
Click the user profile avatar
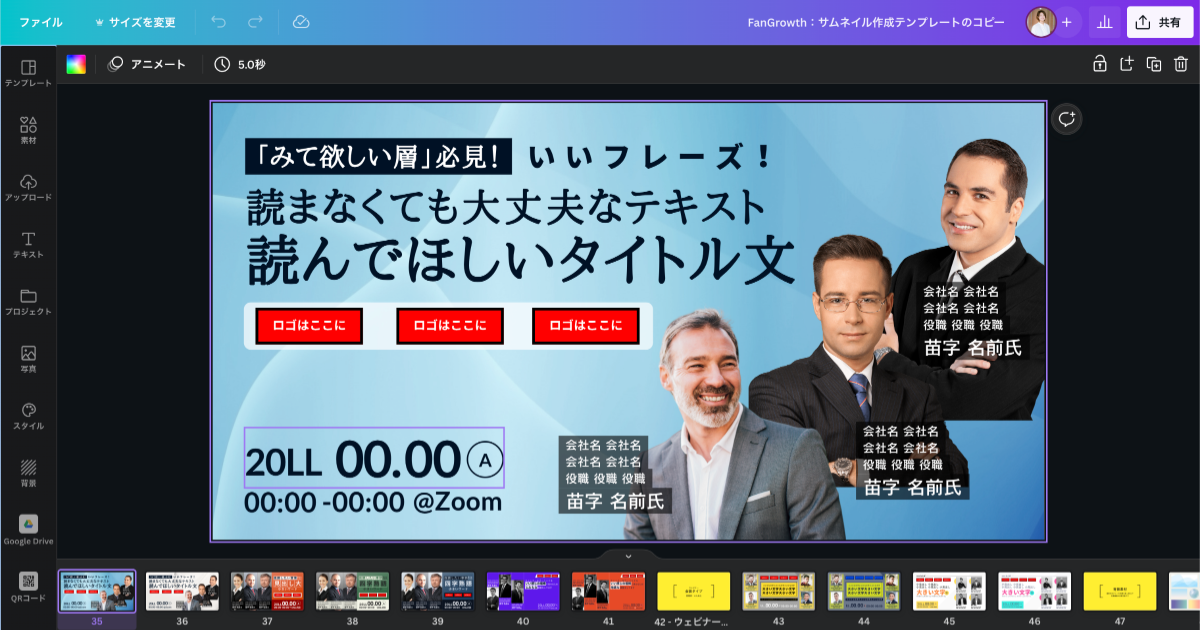[1041, 22]
